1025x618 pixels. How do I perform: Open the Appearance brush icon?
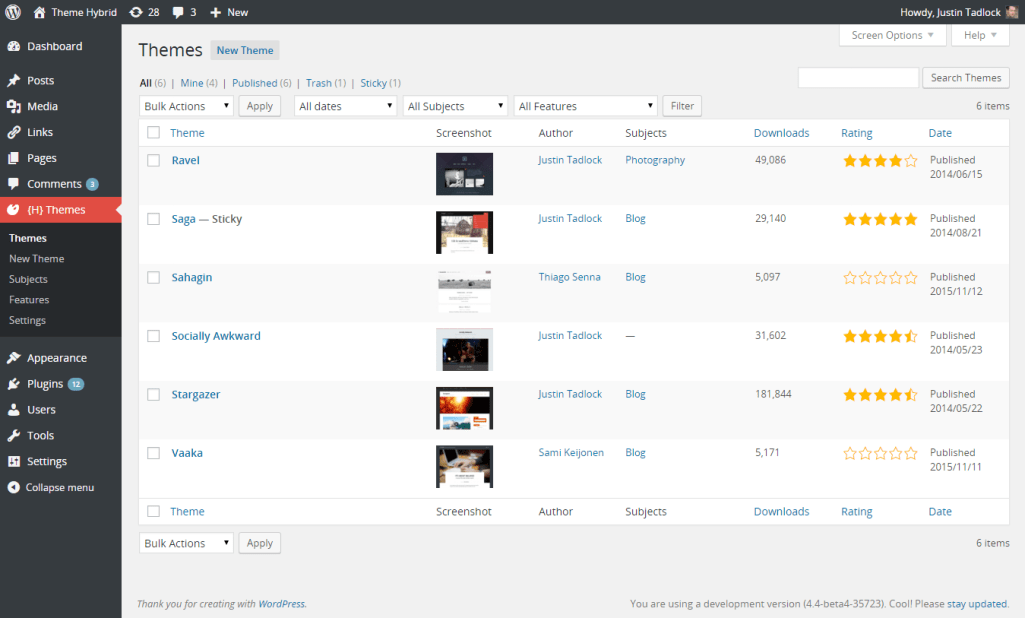14,358
